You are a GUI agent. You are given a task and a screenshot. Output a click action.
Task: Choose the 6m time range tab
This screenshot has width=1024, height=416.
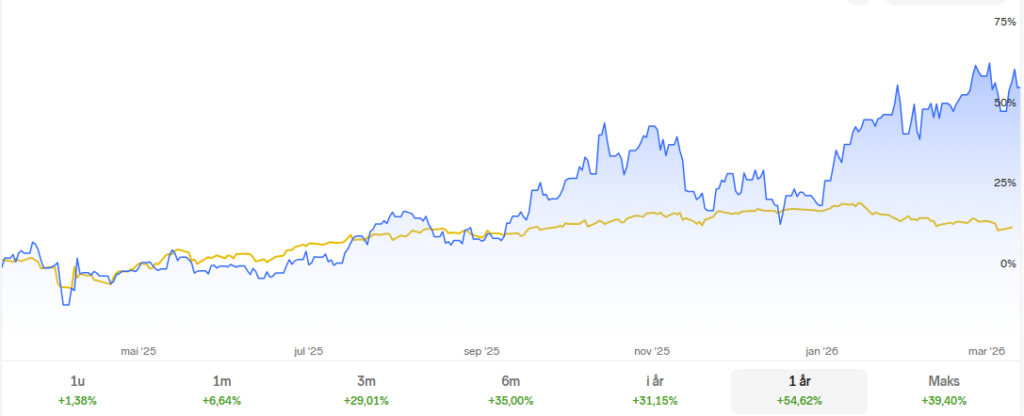click(x=511, y=390)
